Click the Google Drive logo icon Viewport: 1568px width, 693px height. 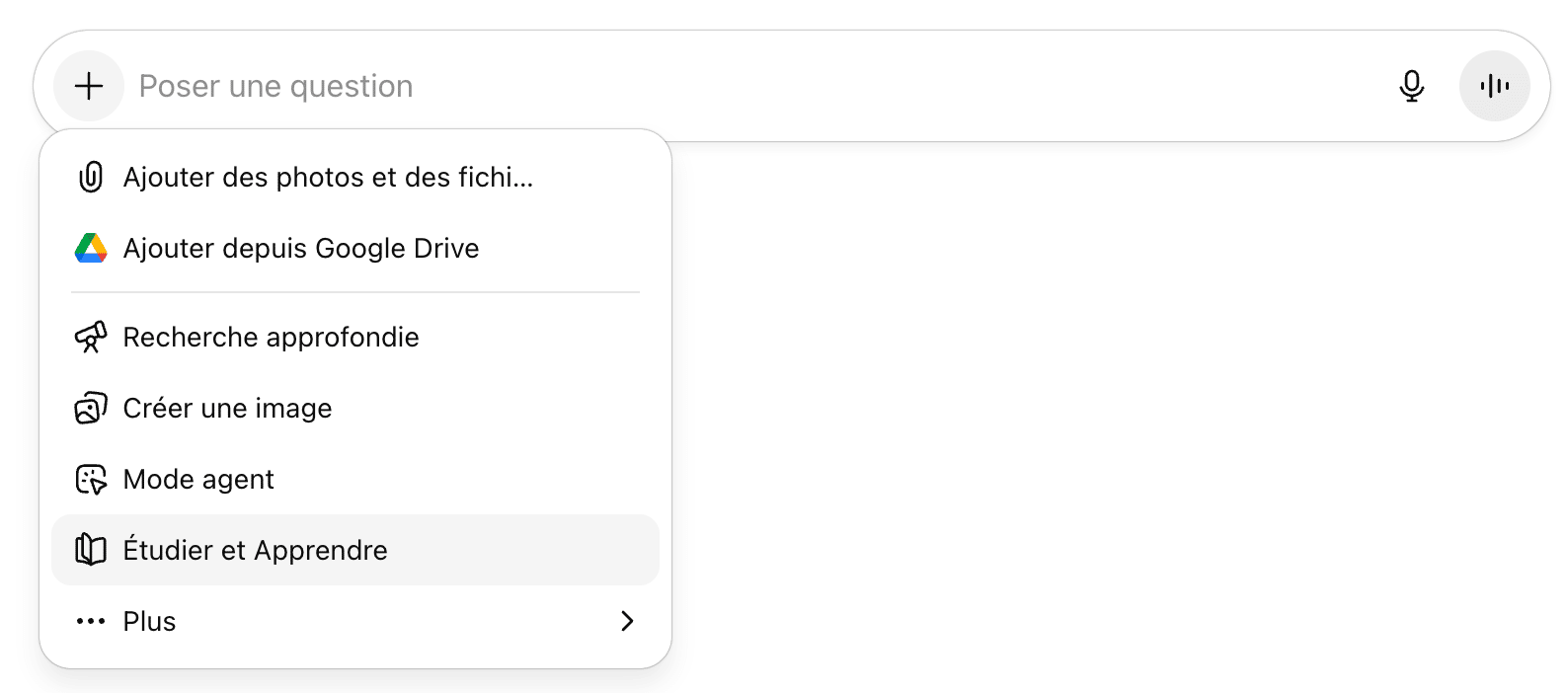[x=91, y=248]
